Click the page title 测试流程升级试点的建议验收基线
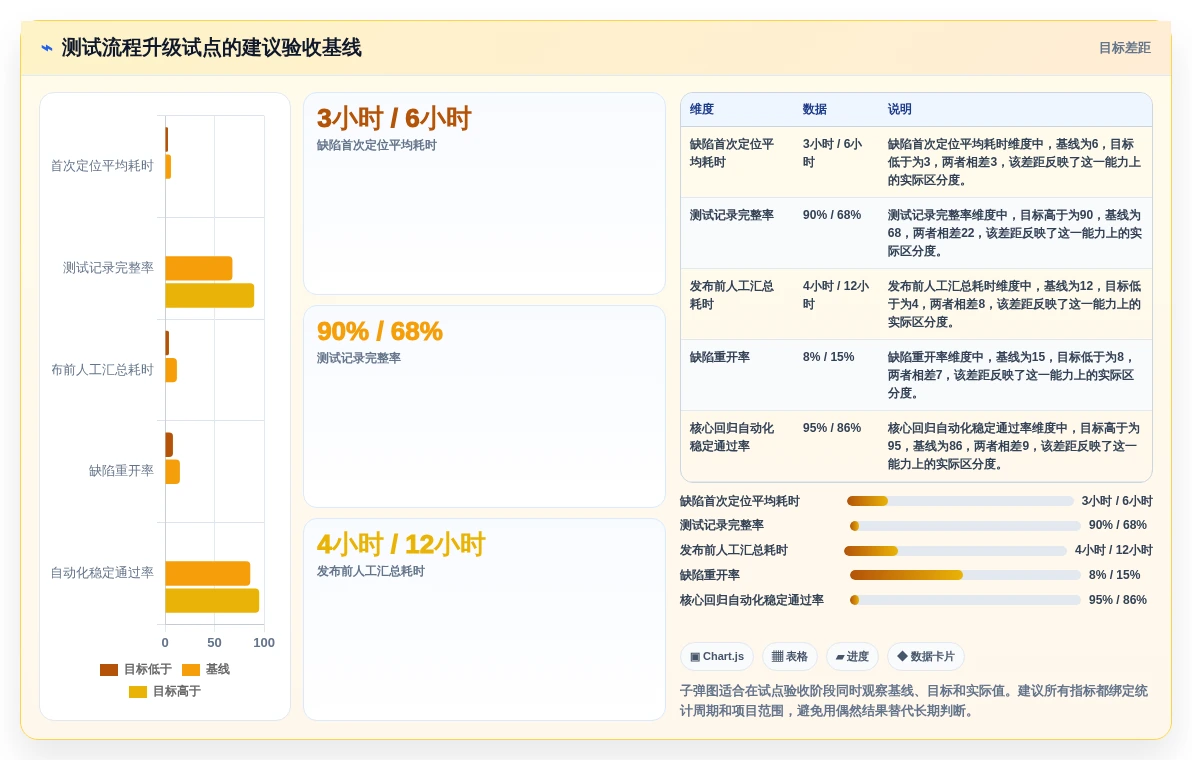Viewport: 1192px width, 760px height. click(x=211, y=48)
